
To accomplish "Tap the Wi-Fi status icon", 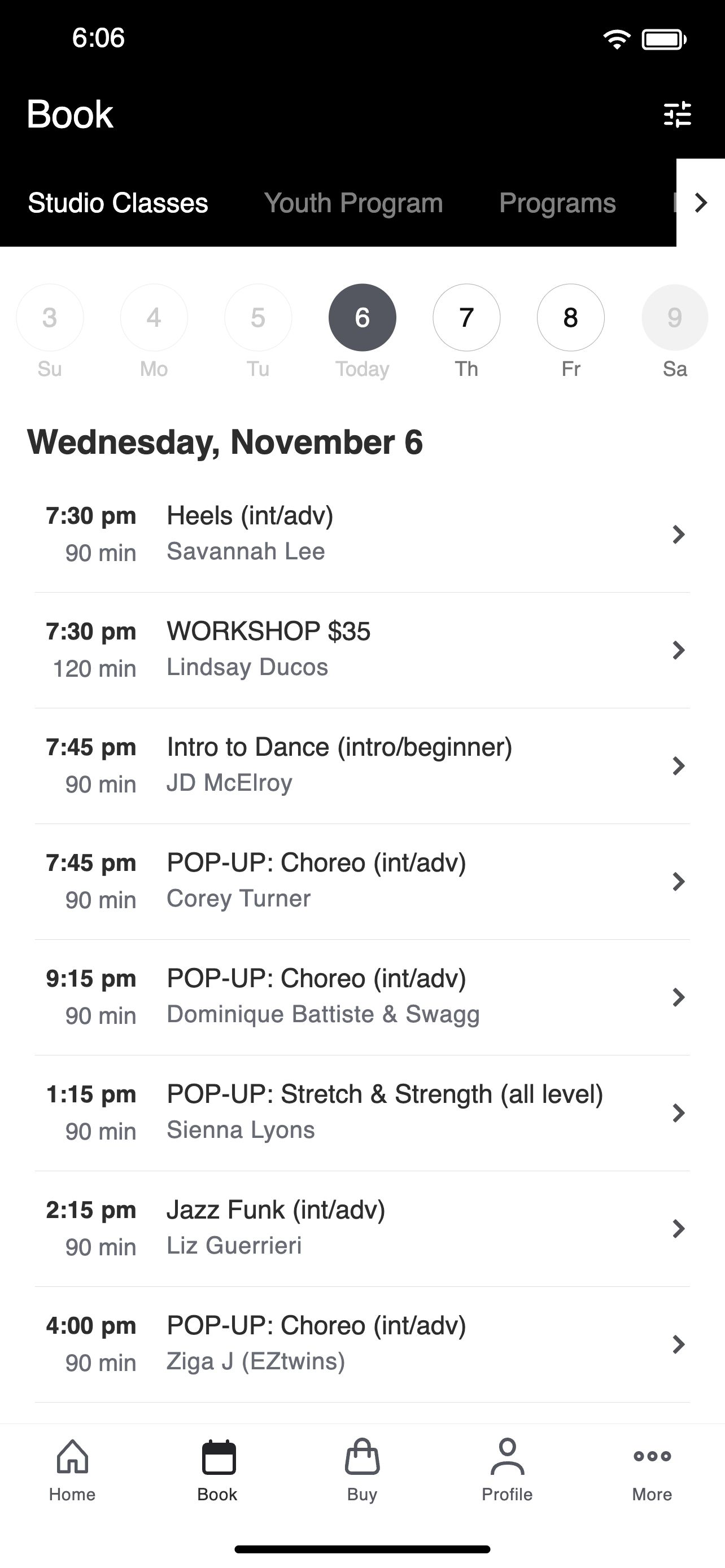I will pos(617,40).
